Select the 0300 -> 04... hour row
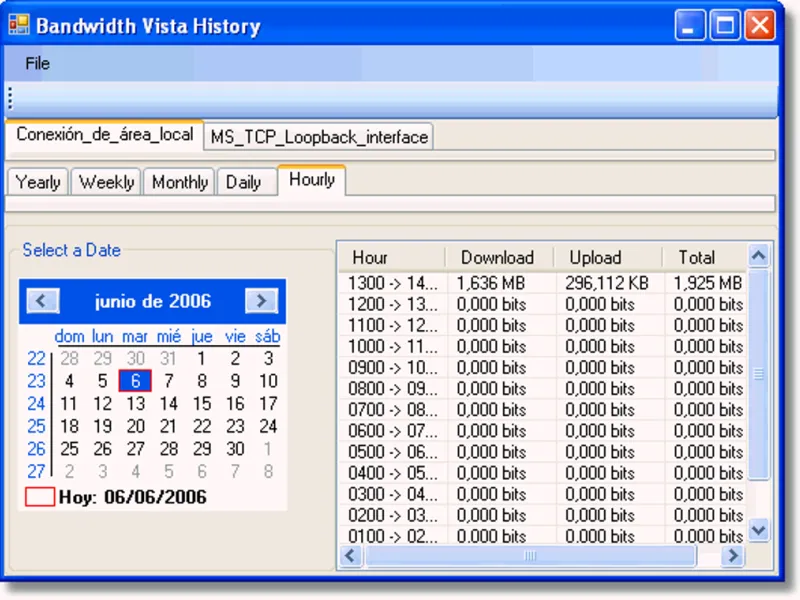Image resolution: width=800 pixels, height=600 pixels. pos(542,494)
